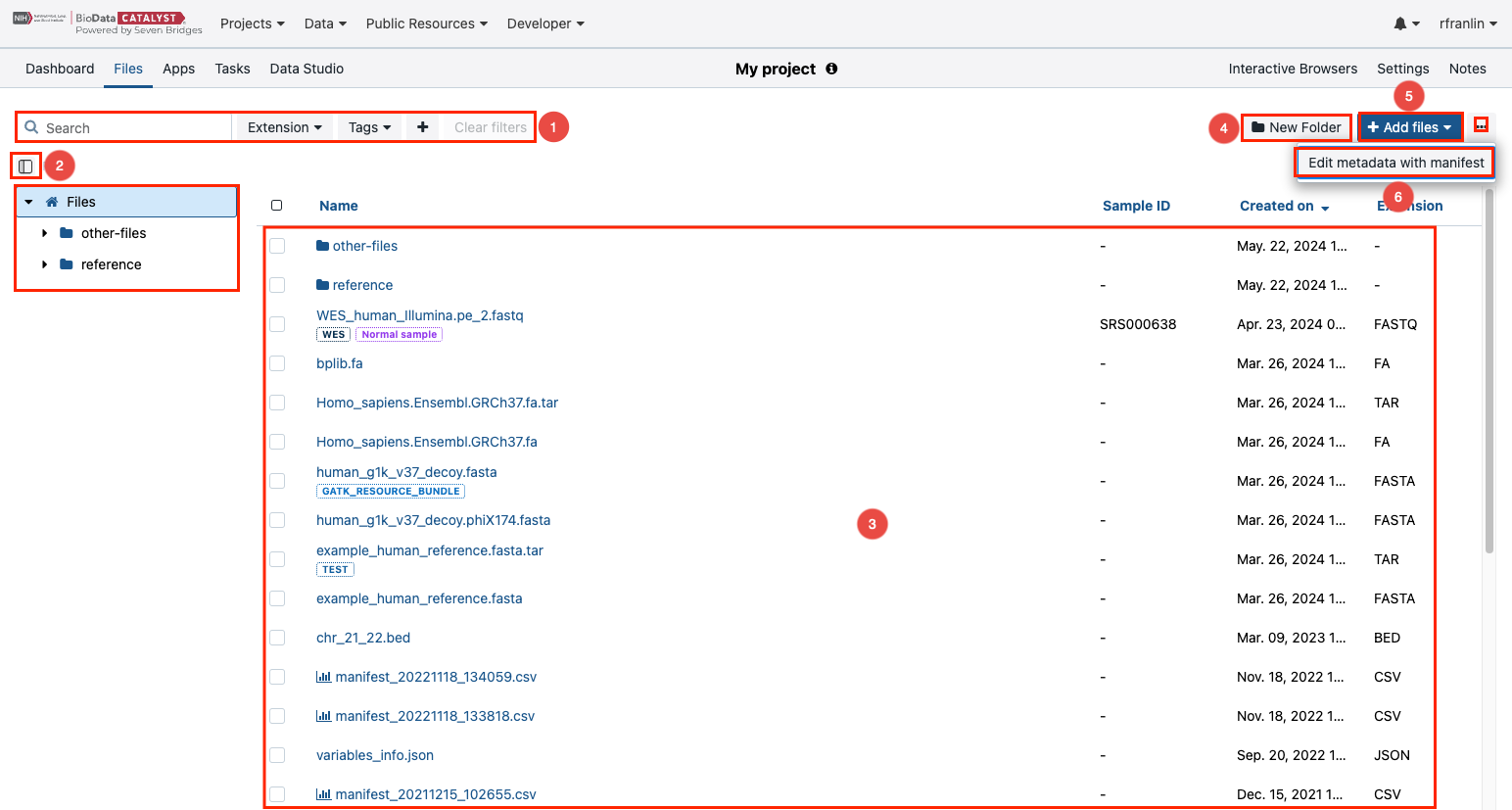The image size is (1512, 810).
Task: Click the reference folder icon in tree
Action: [x=67, y=264]
